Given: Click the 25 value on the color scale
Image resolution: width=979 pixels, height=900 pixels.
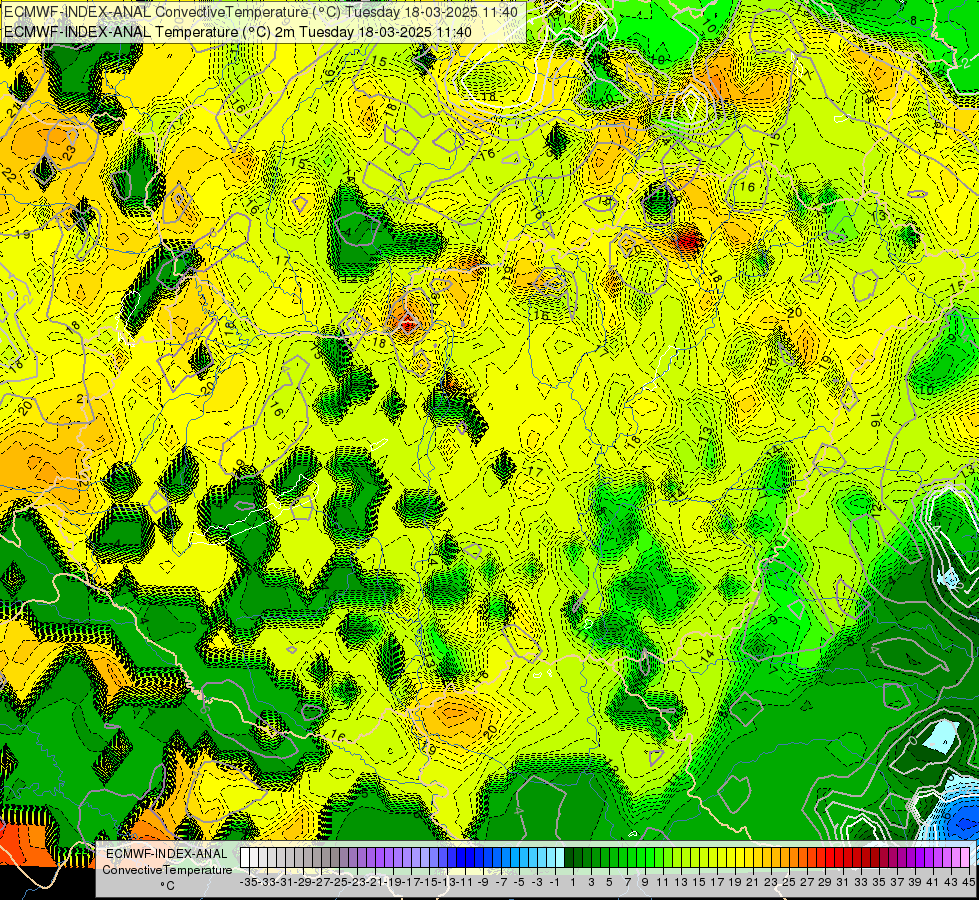Looking at the screenshot, I should pyautogui.click(x=789, y=883).
